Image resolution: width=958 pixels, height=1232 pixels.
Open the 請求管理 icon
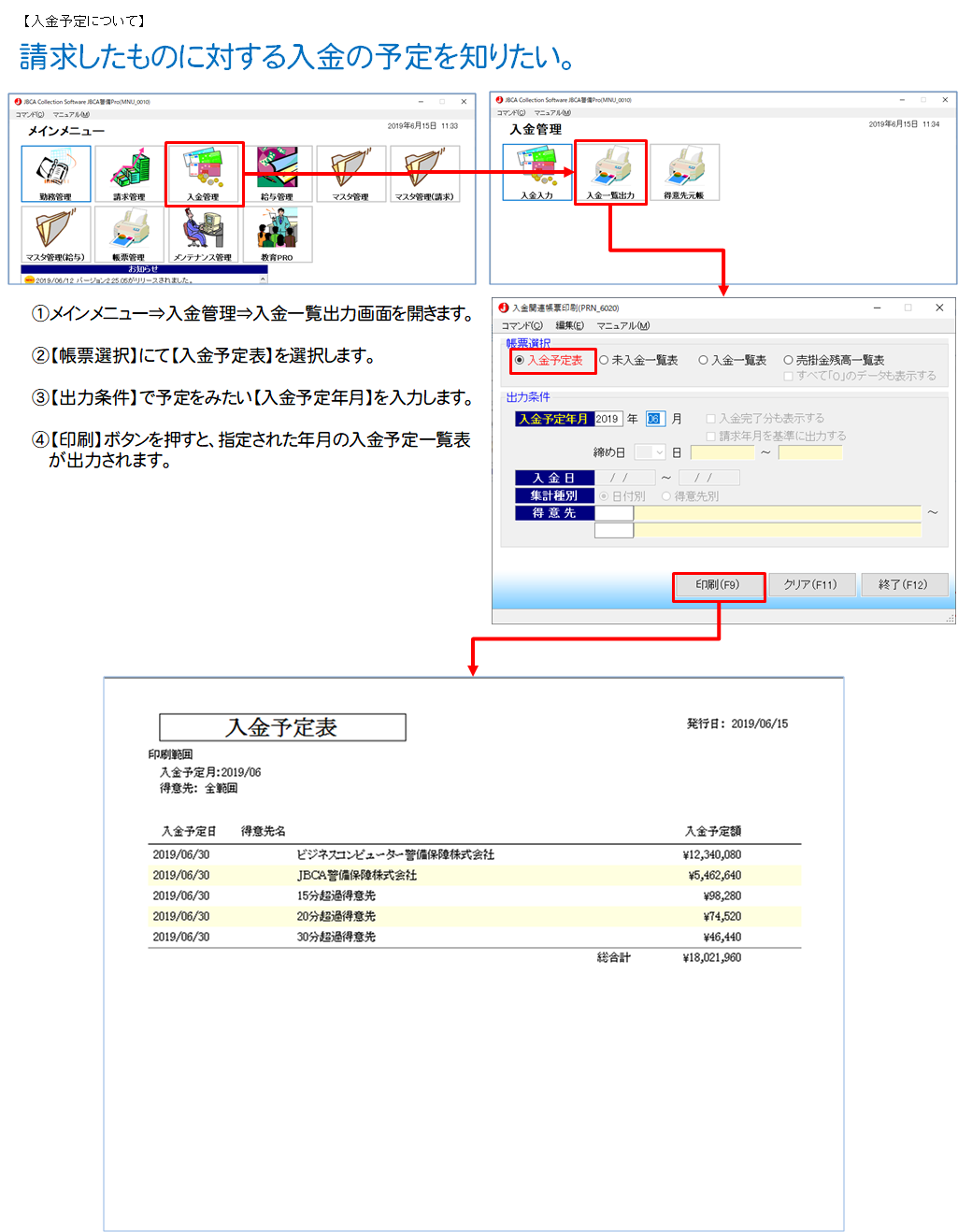(130, 173)
